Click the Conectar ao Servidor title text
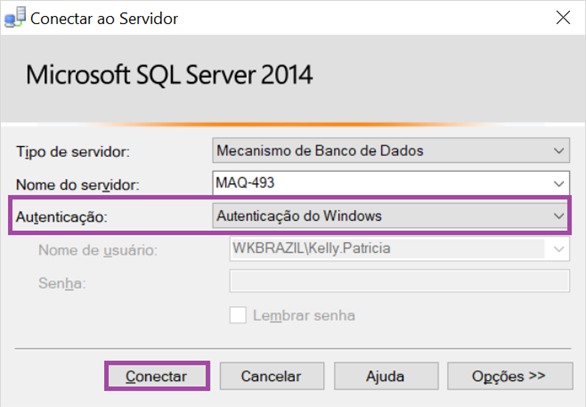Screen dimensions: 586x407 point(104,18)
